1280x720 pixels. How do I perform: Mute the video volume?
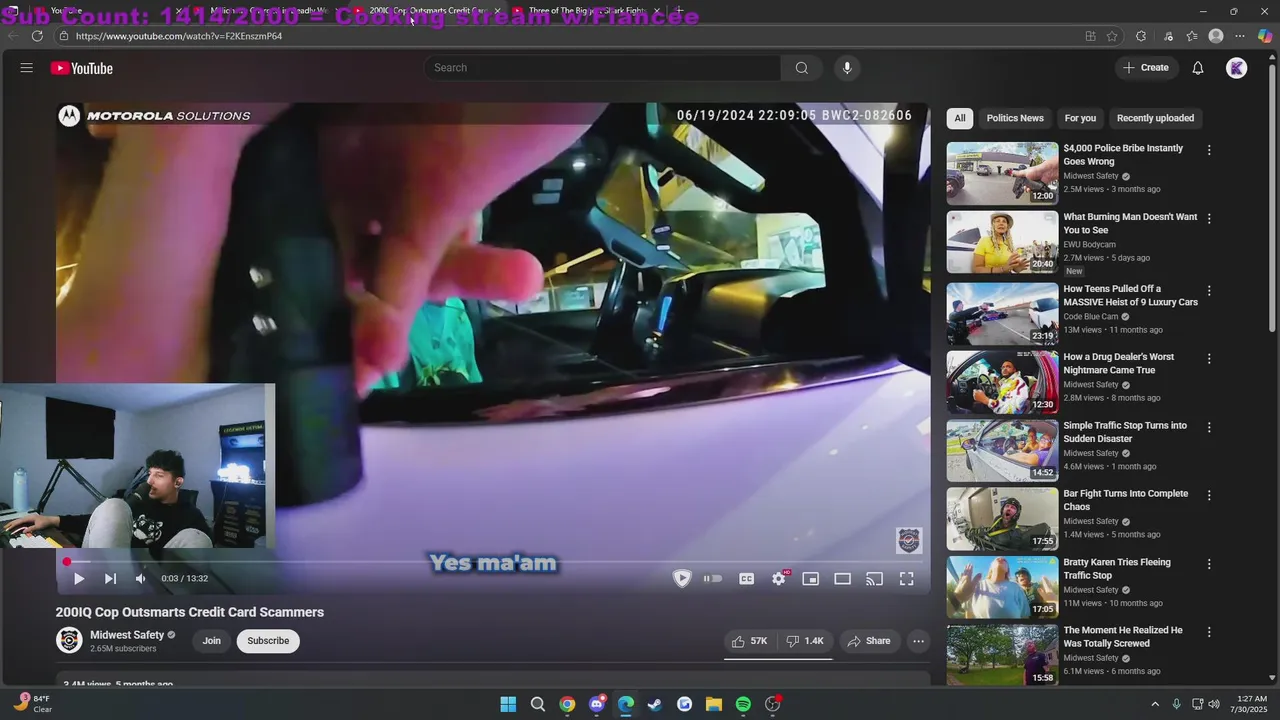pos(140,578)
